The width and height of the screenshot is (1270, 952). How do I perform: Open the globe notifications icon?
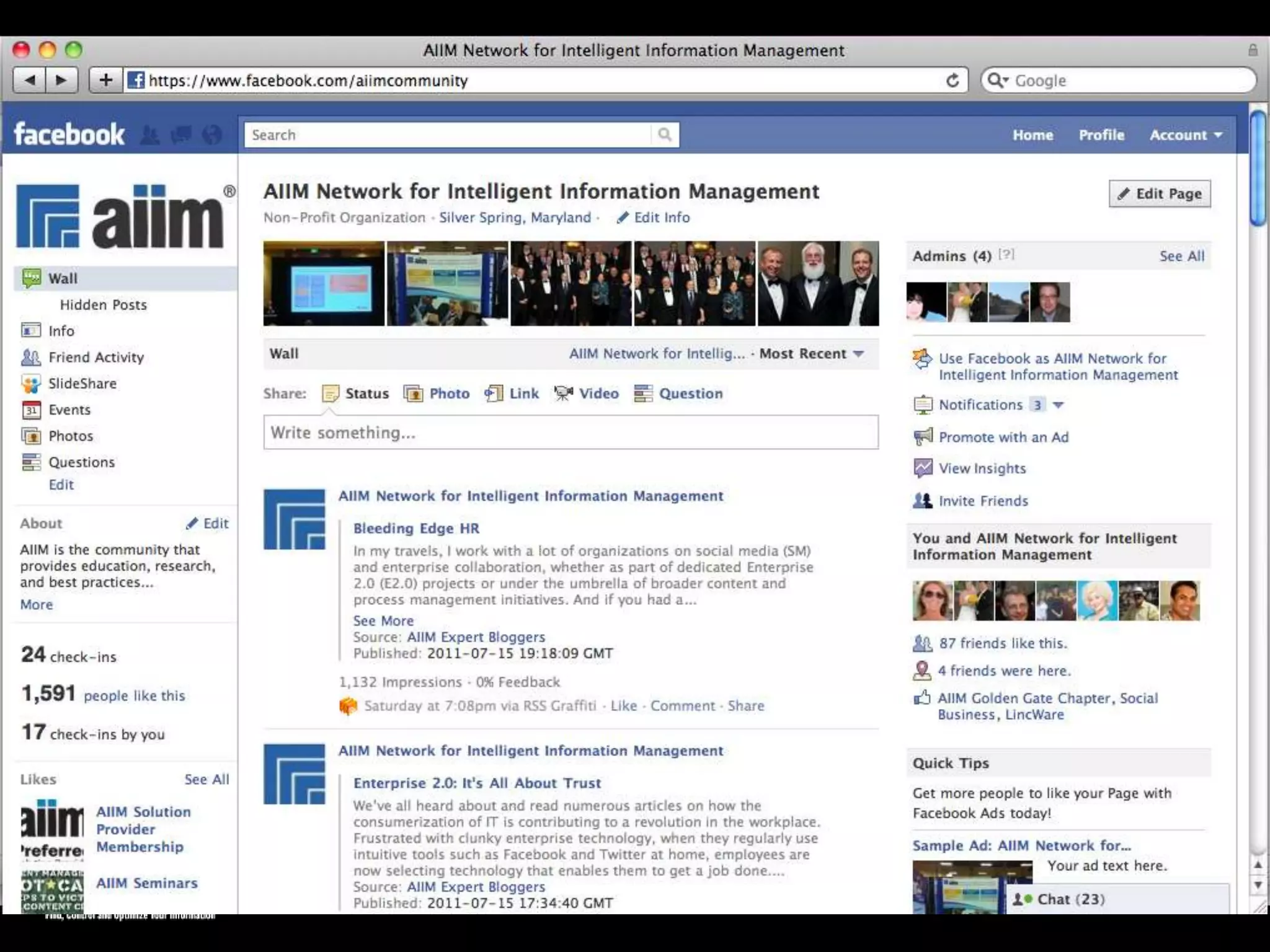pyautogui.click(x=212, y=134)
